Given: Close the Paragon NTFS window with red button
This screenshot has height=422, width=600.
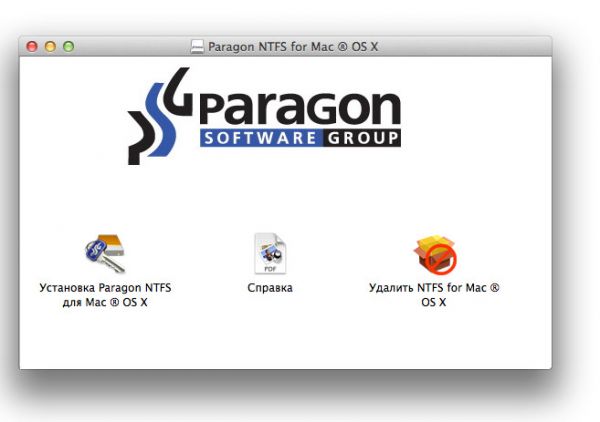Looking at the screenshot, I should click(x=32, y=47).
